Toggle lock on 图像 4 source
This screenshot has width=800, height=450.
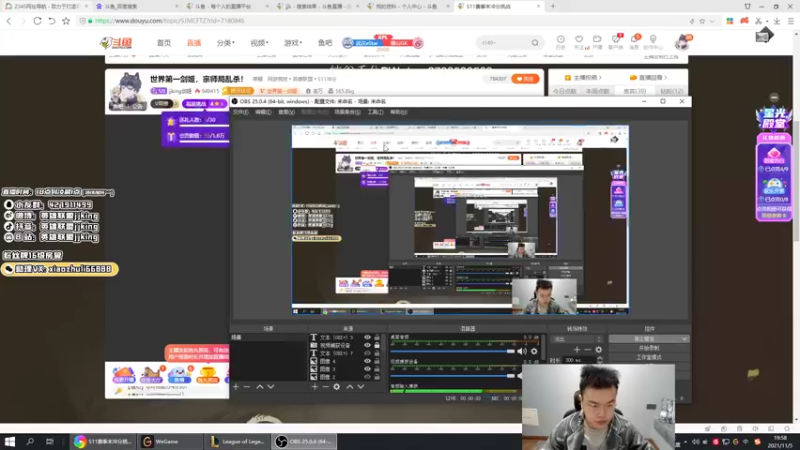coord(377,361)
